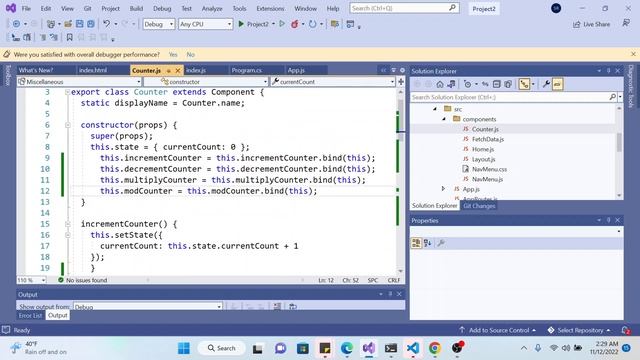Open the currentCount navigation dropdown

tap(333, 82)
